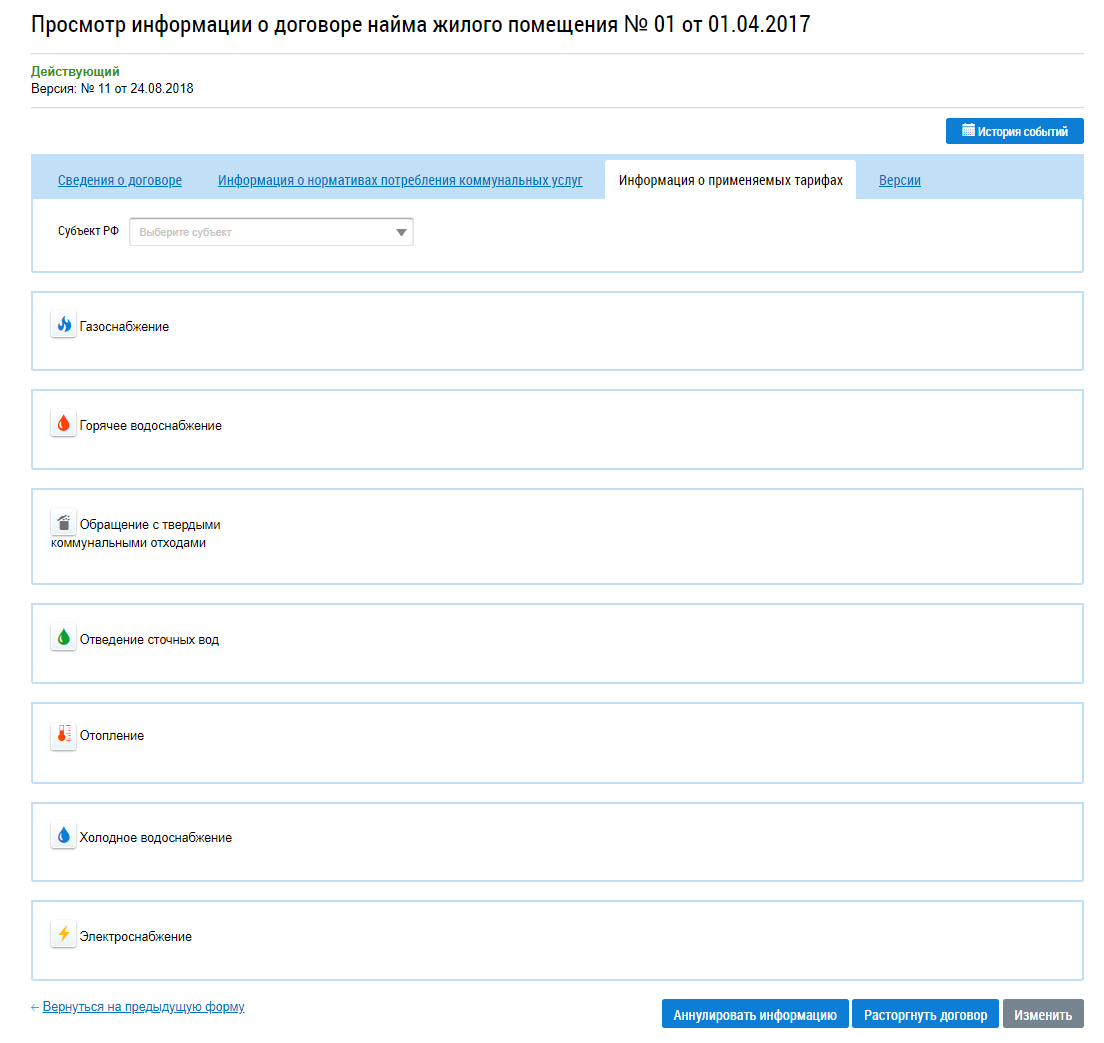Image resolution: width=1104 pixels, height=1043 pixels.
Task: Open the Субъект РФ dropdown
Action: pyautogui.click(x=271, y=232)
